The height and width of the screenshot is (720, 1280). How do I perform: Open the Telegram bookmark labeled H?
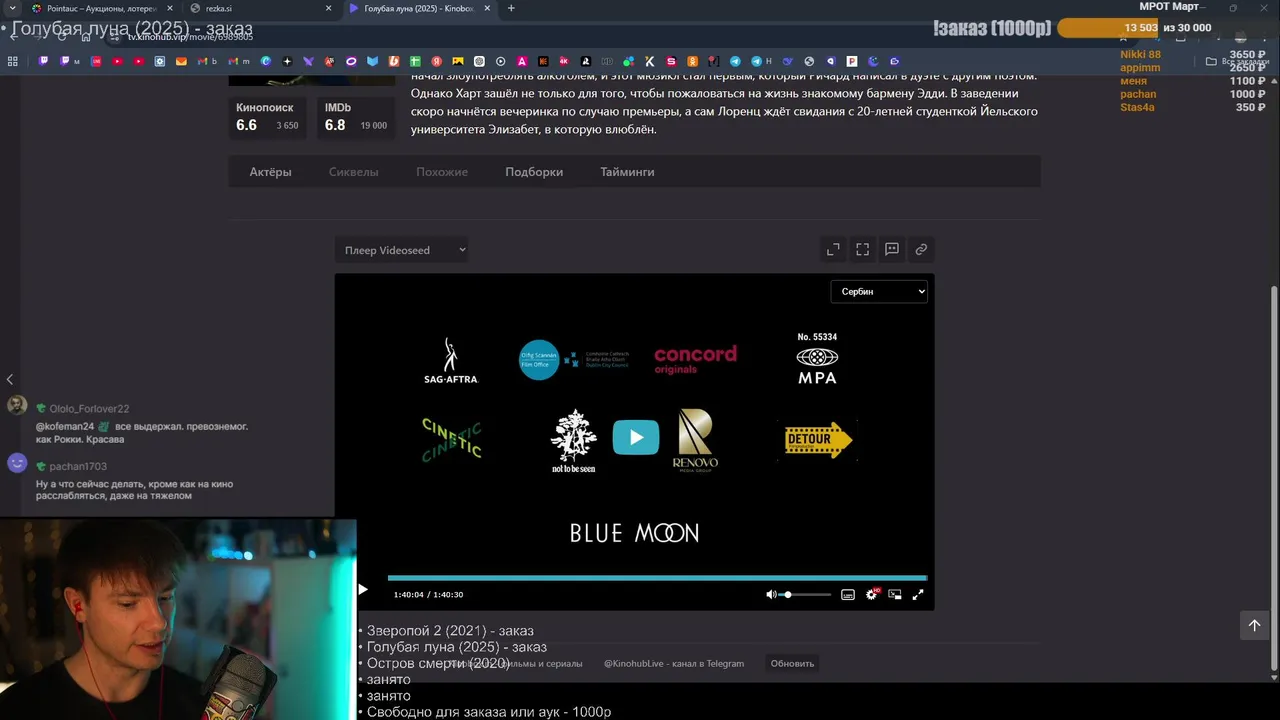point(761,61)
